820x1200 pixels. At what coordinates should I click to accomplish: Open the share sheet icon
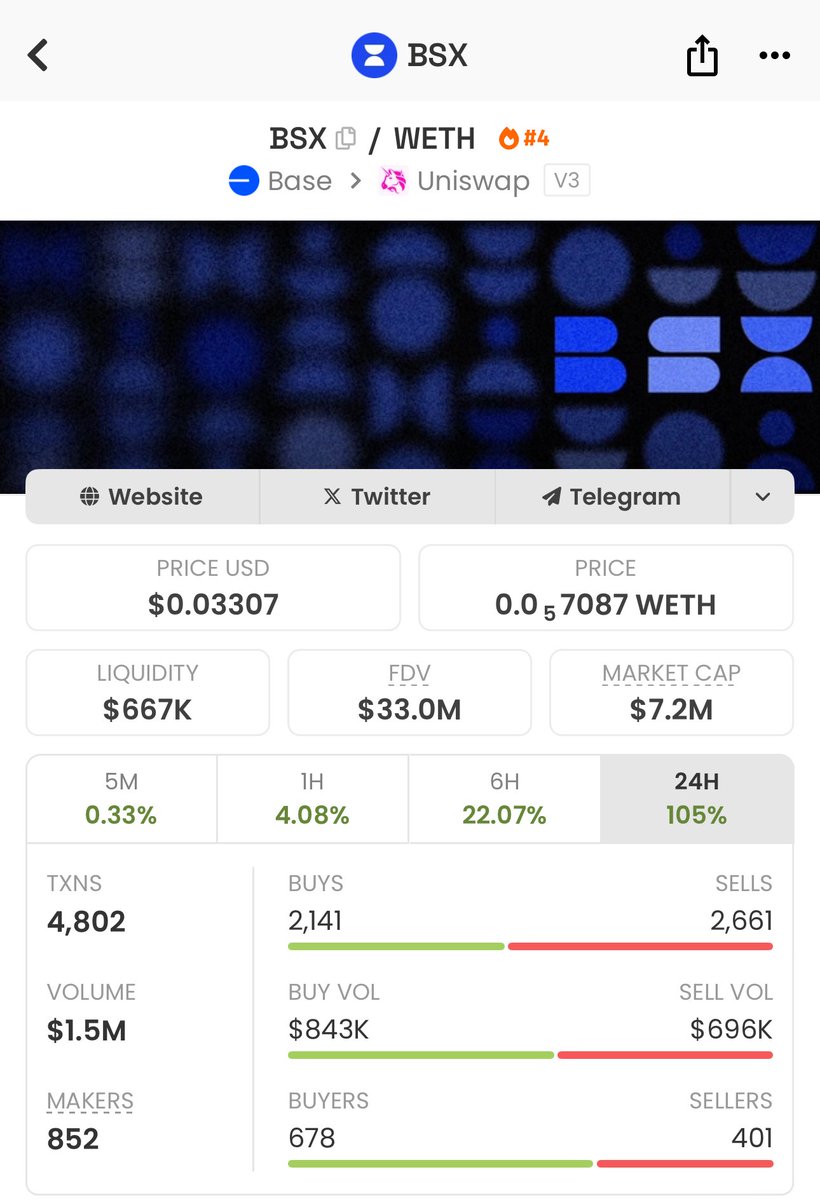coord(702,55)
